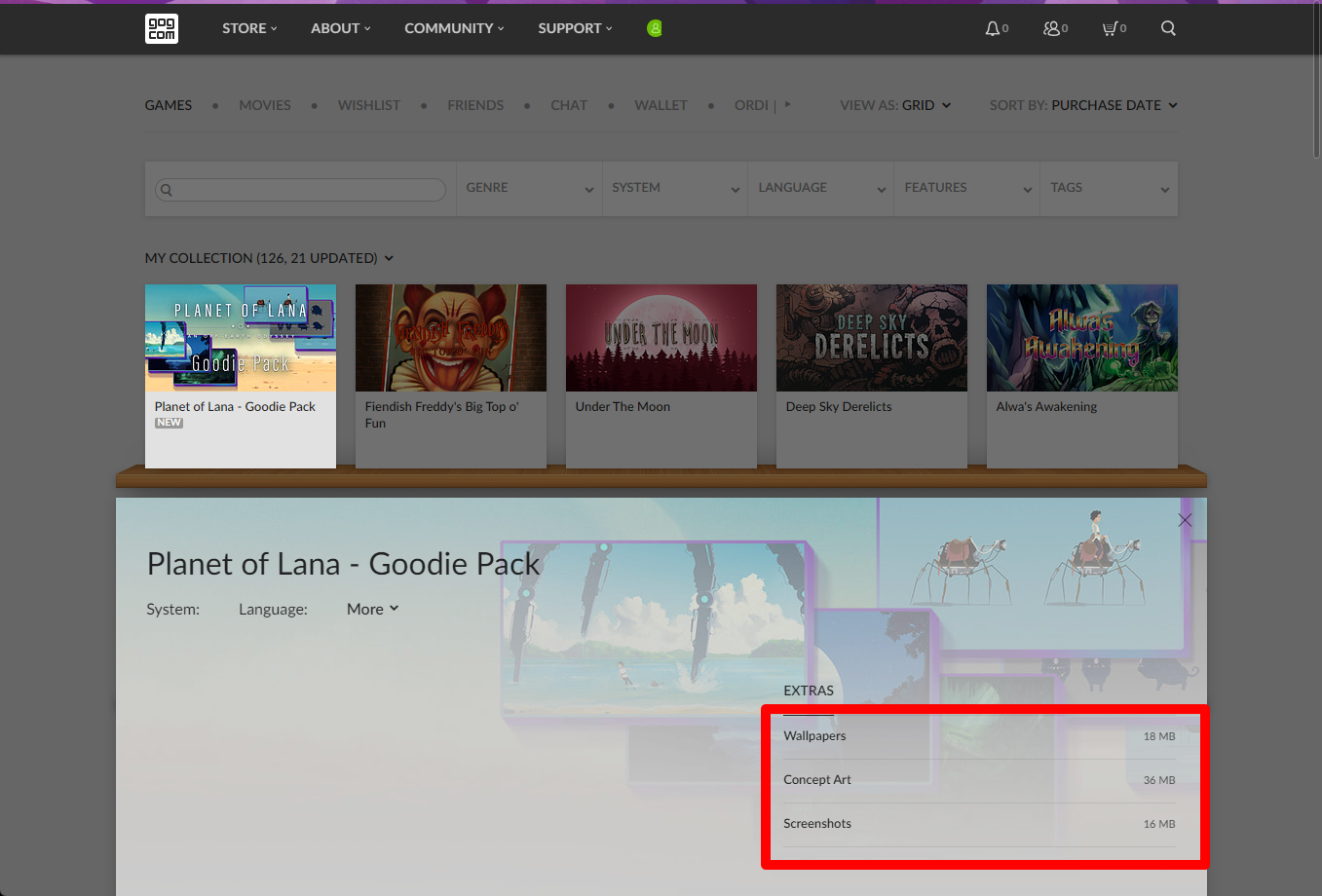The image size is (1322, 896).
Task: Expand the SYSTEM filter
Action: 675,188
